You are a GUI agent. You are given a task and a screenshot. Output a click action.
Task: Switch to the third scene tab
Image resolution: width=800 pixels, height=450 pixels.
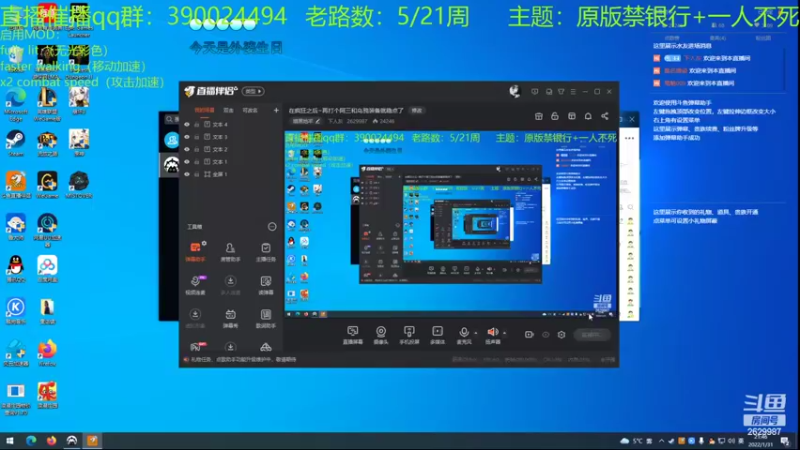click(250, 110)
